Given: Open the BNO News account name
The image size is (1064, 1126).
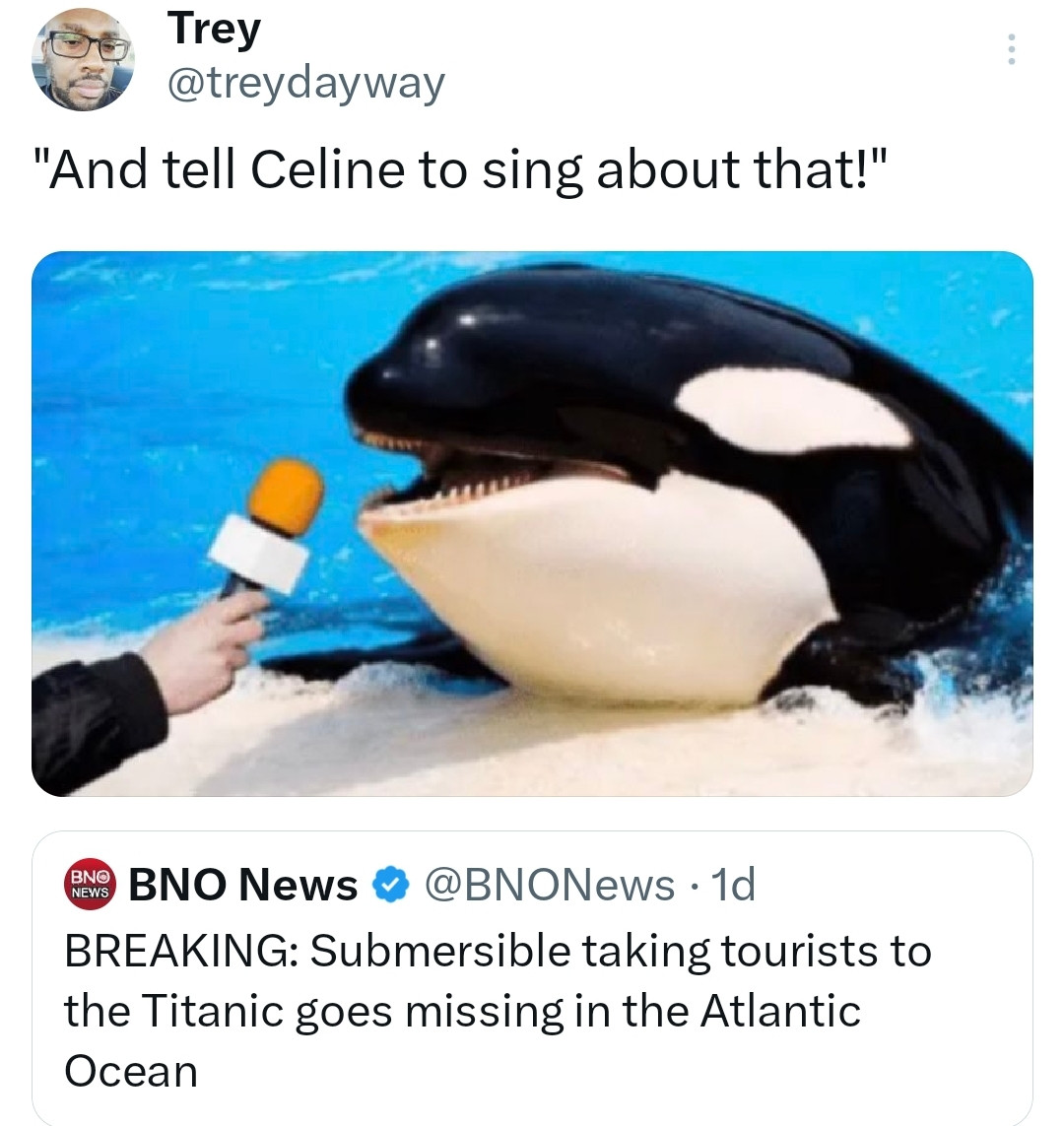Looking at the screenshot, I should tap(244, 885).
